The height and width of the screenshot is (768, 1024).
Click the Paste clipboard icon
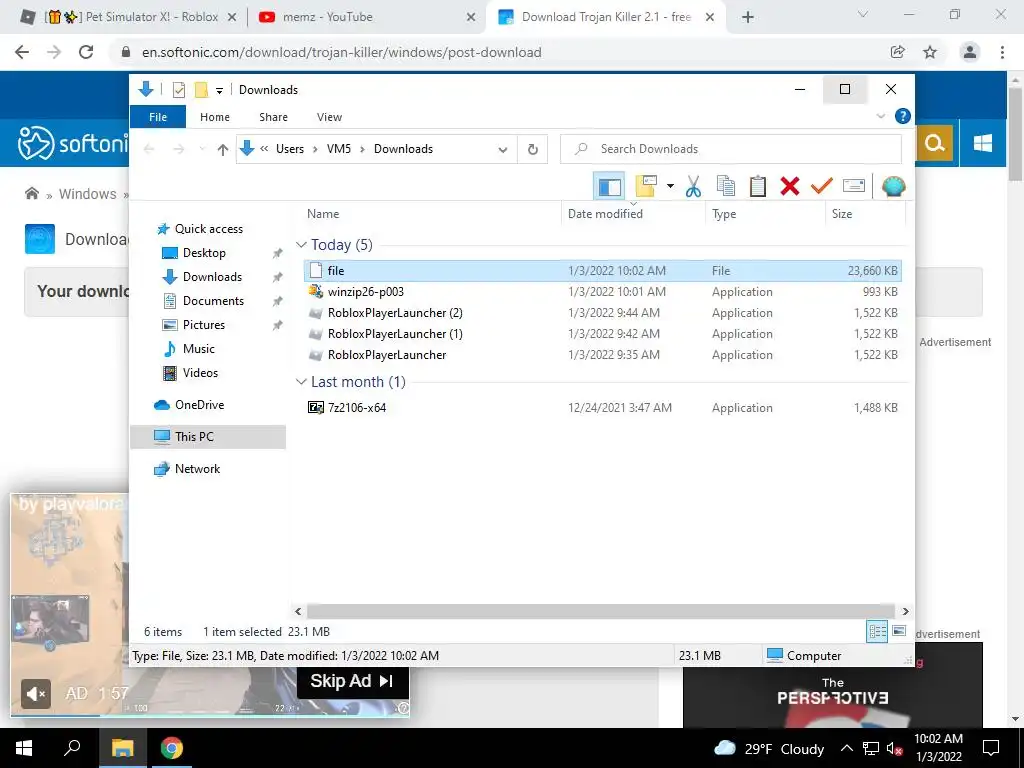click(758, 187)
